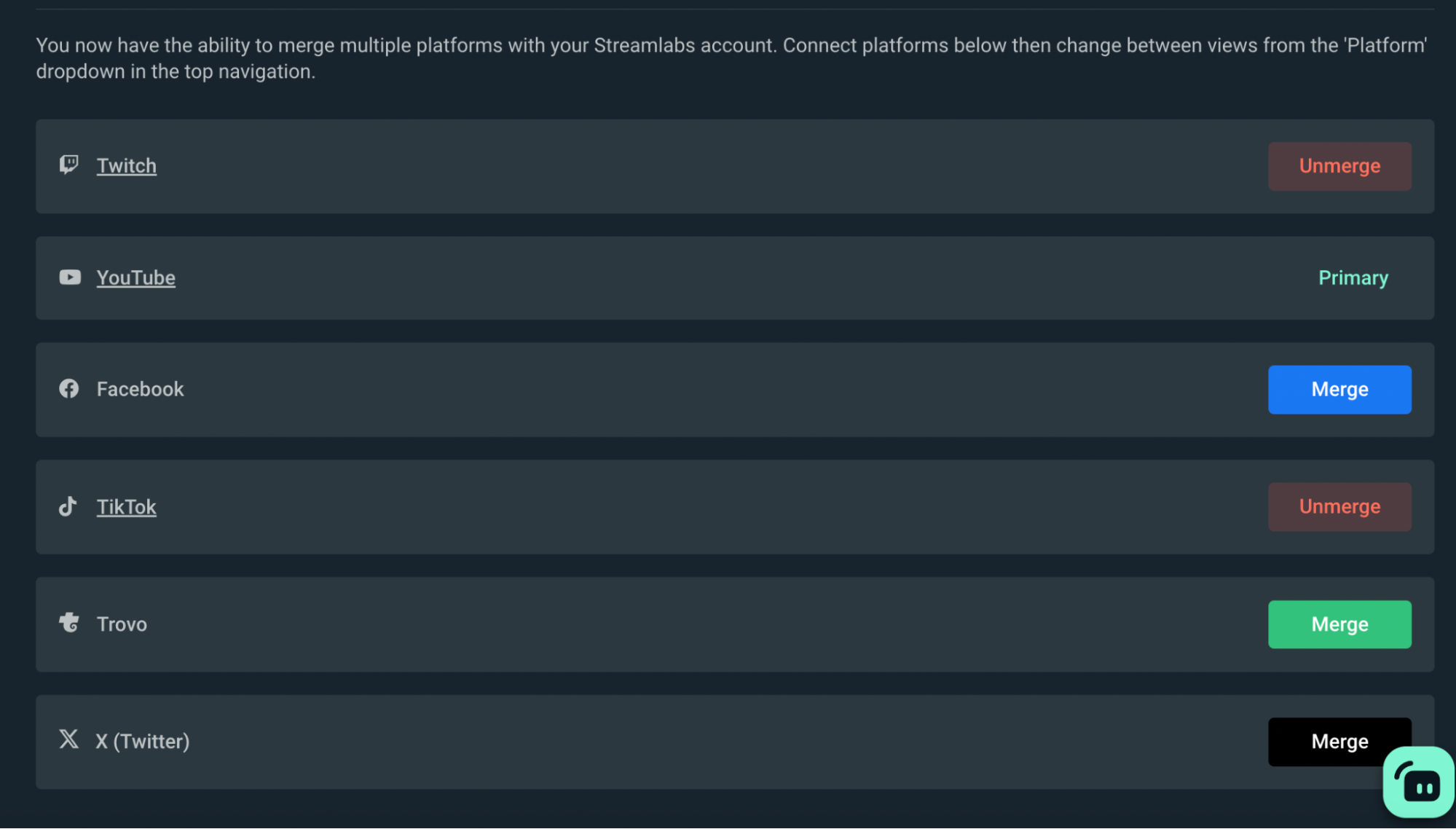Open the YouTube account link

[135, 278]
